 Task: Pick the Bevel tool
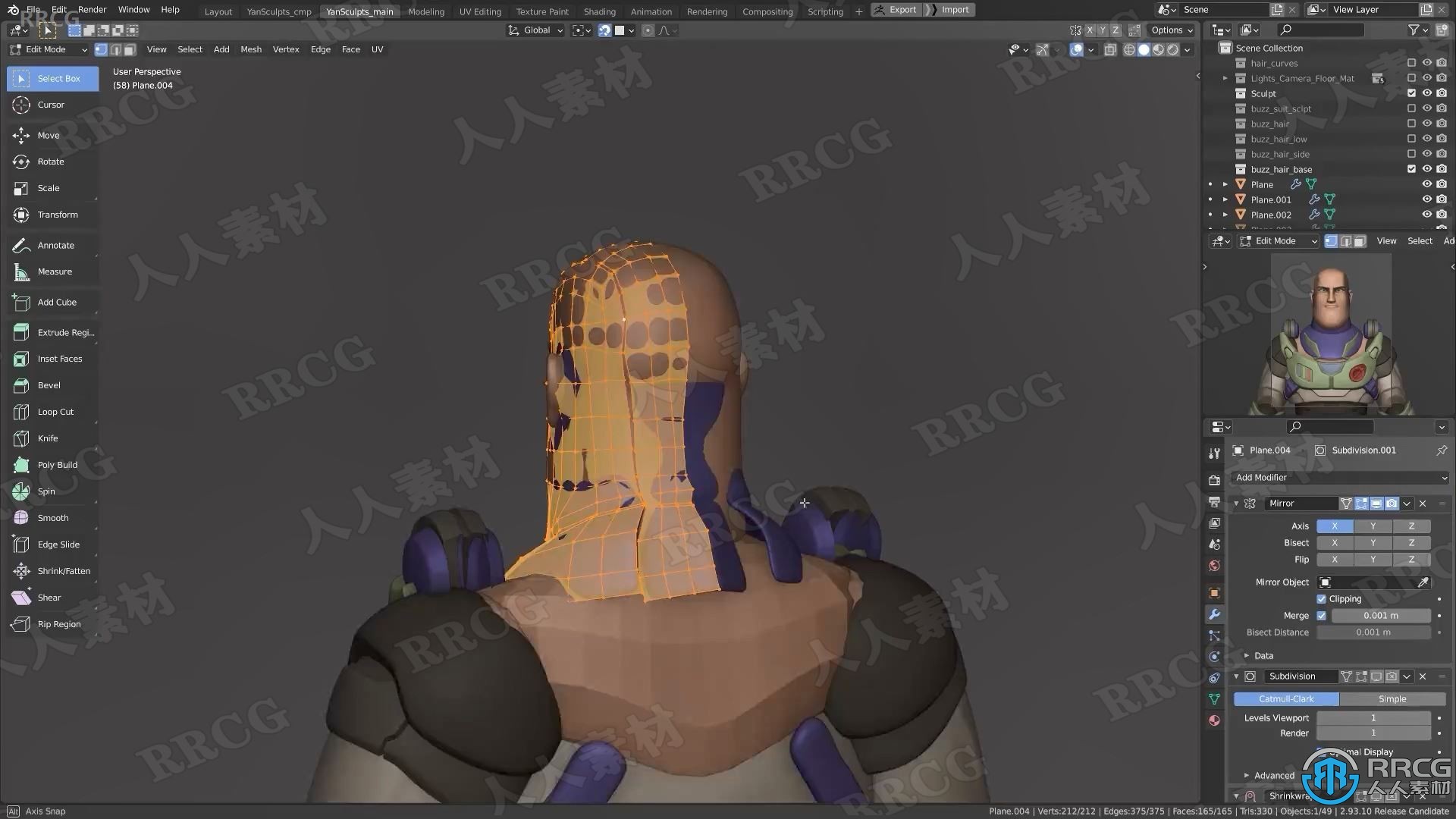click(52, 385)
